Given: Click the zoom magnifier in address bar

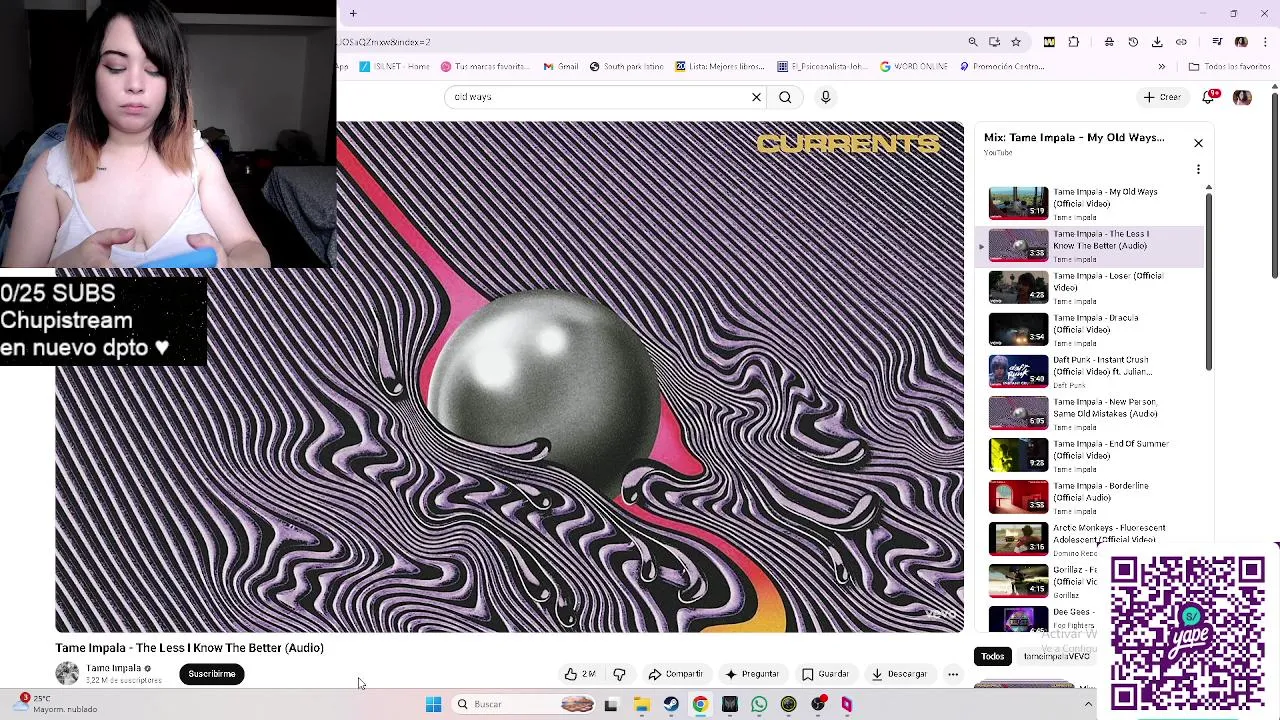Looking at the screenshot, I should (973, 42).
